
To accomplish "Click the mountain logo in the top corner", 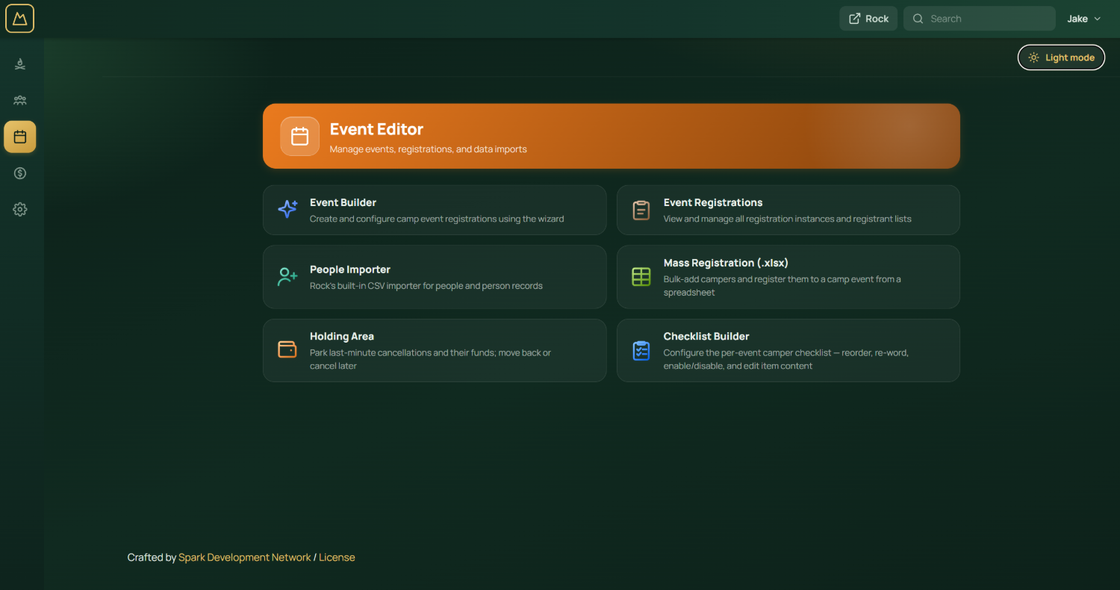I will coord(19,19).
